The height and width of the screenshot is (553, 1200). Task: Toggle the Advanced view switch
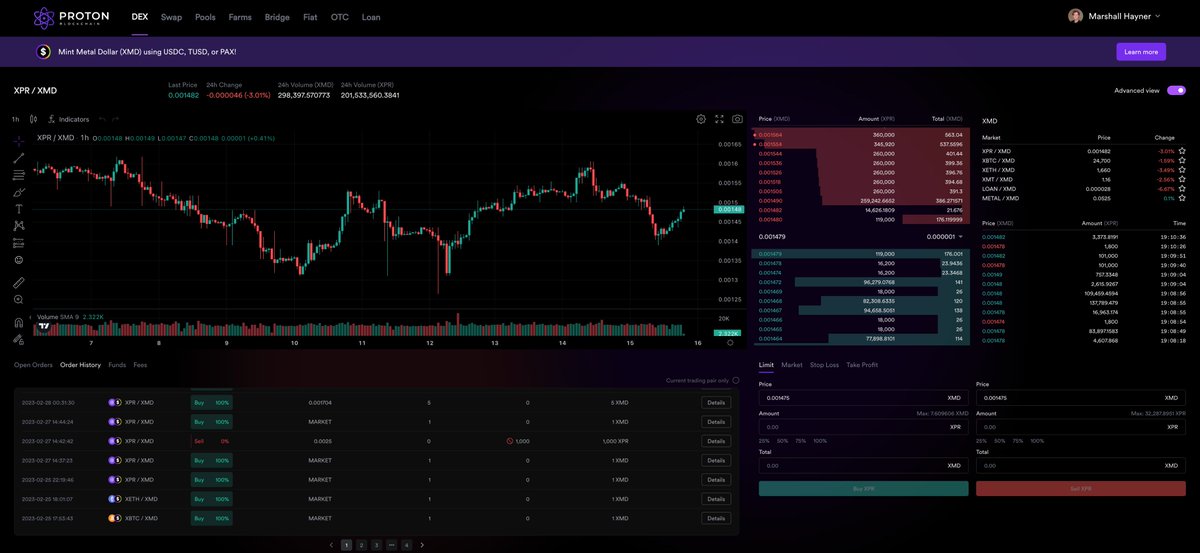pyautogui.click(x=1176, y=90)
